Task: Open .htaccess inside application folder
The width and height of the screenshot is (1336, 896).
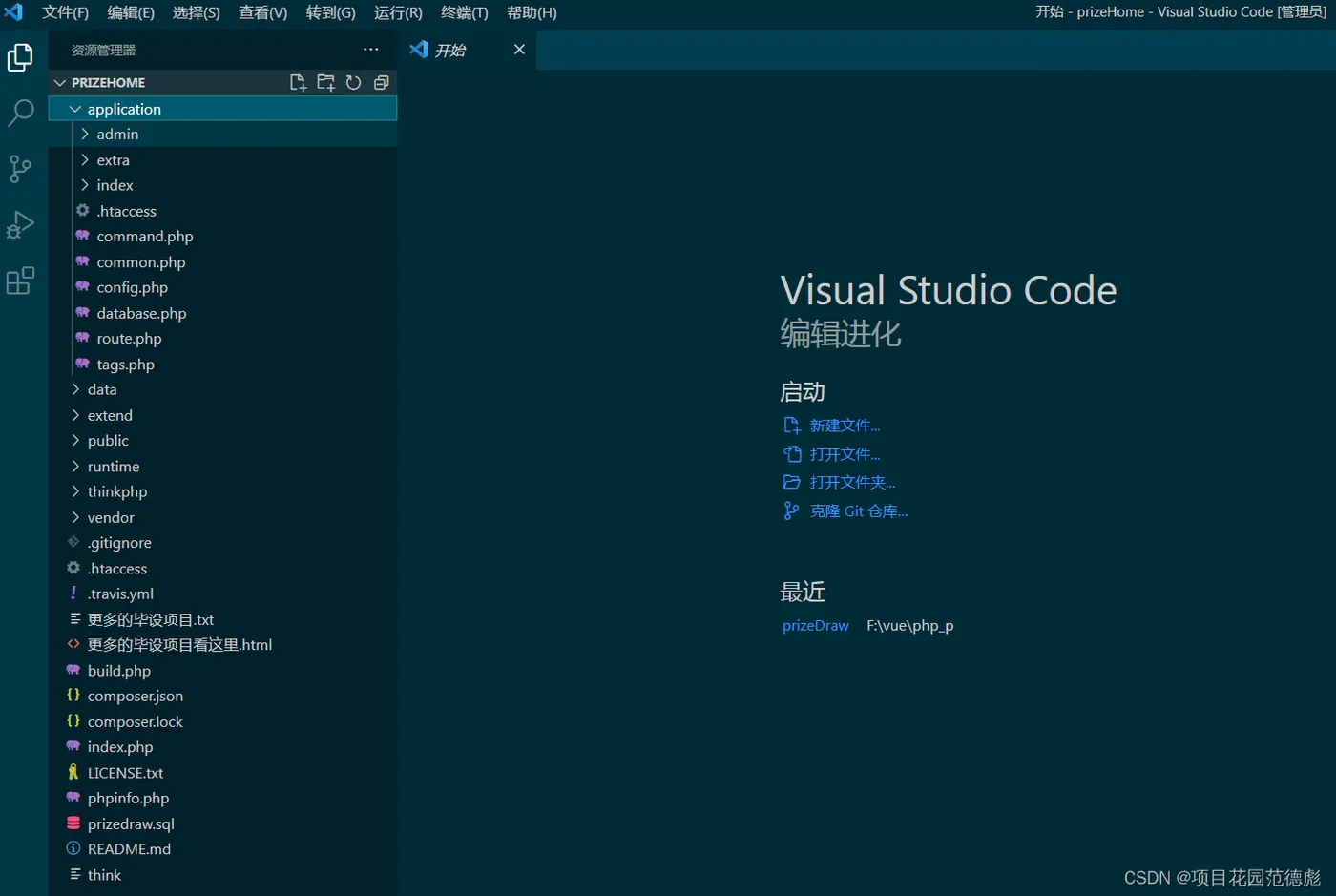Action: [x=222, y=211]
